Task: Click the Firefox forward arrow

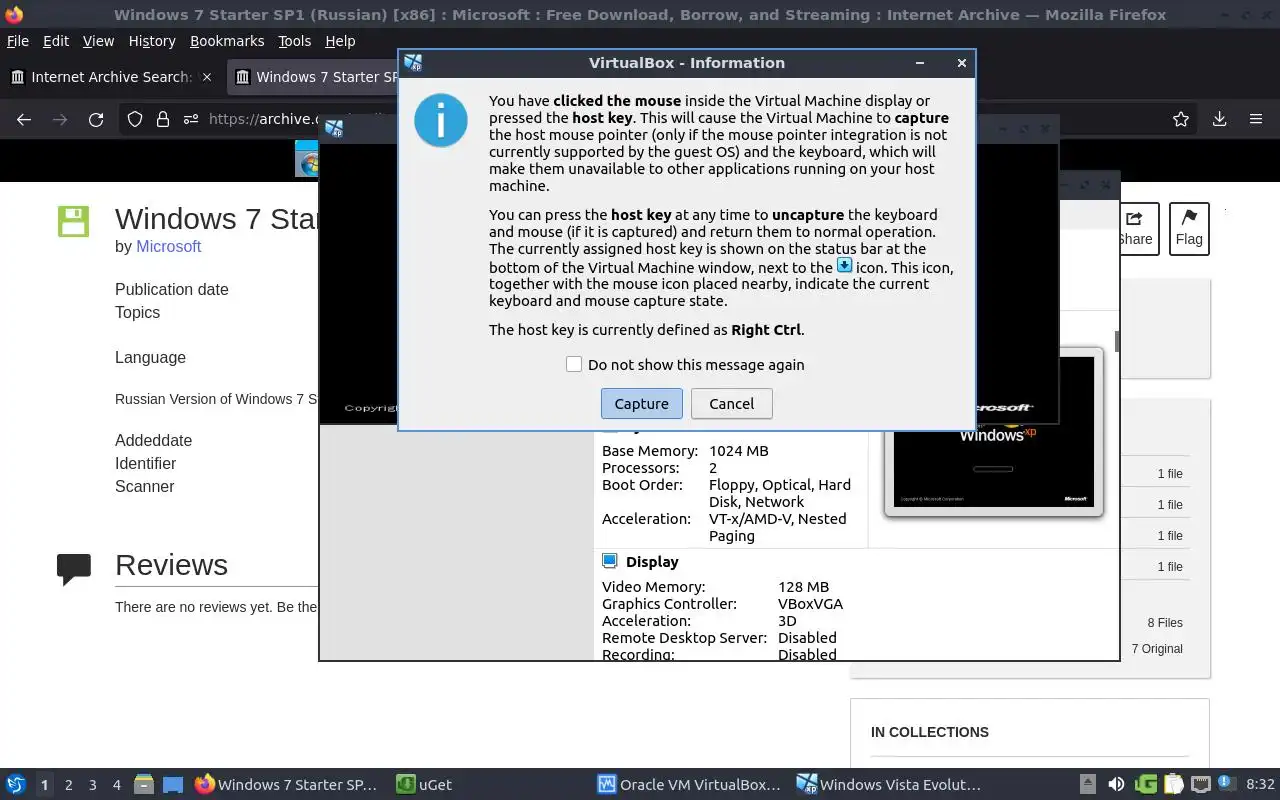Action: 60,119
